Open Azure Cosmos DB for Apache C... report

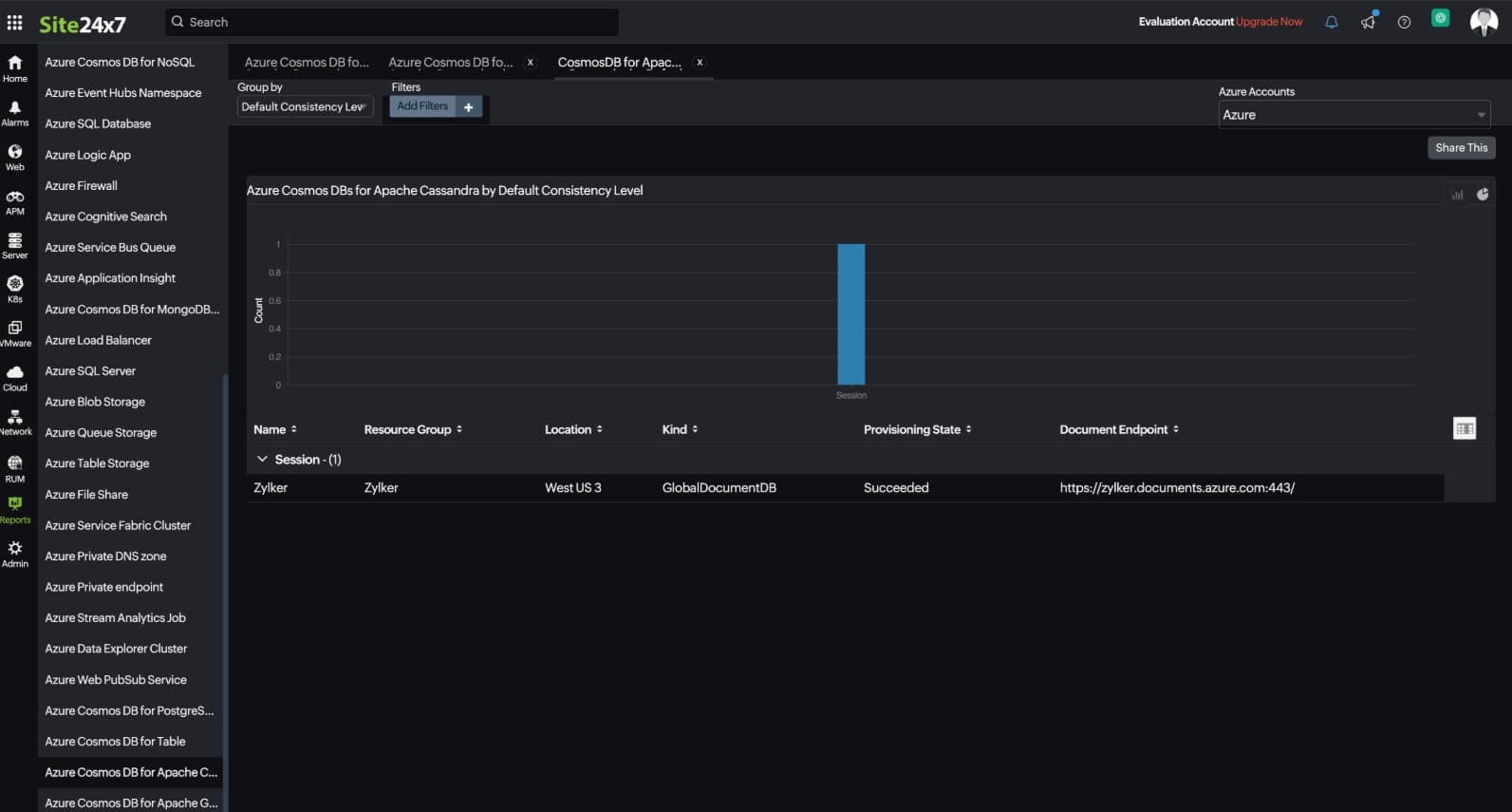point(131,772)
